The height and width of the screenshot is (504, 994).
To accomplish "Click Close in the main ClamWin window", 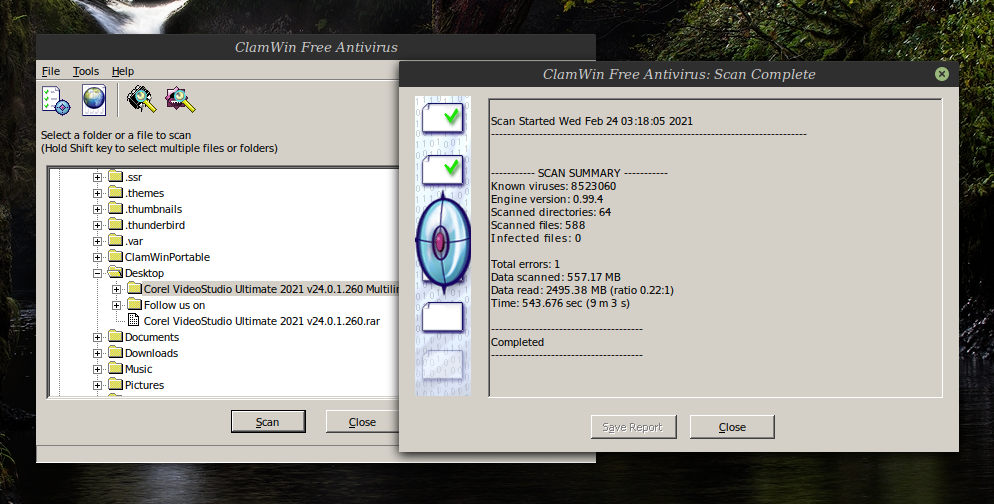I will [x=362, y=422].
